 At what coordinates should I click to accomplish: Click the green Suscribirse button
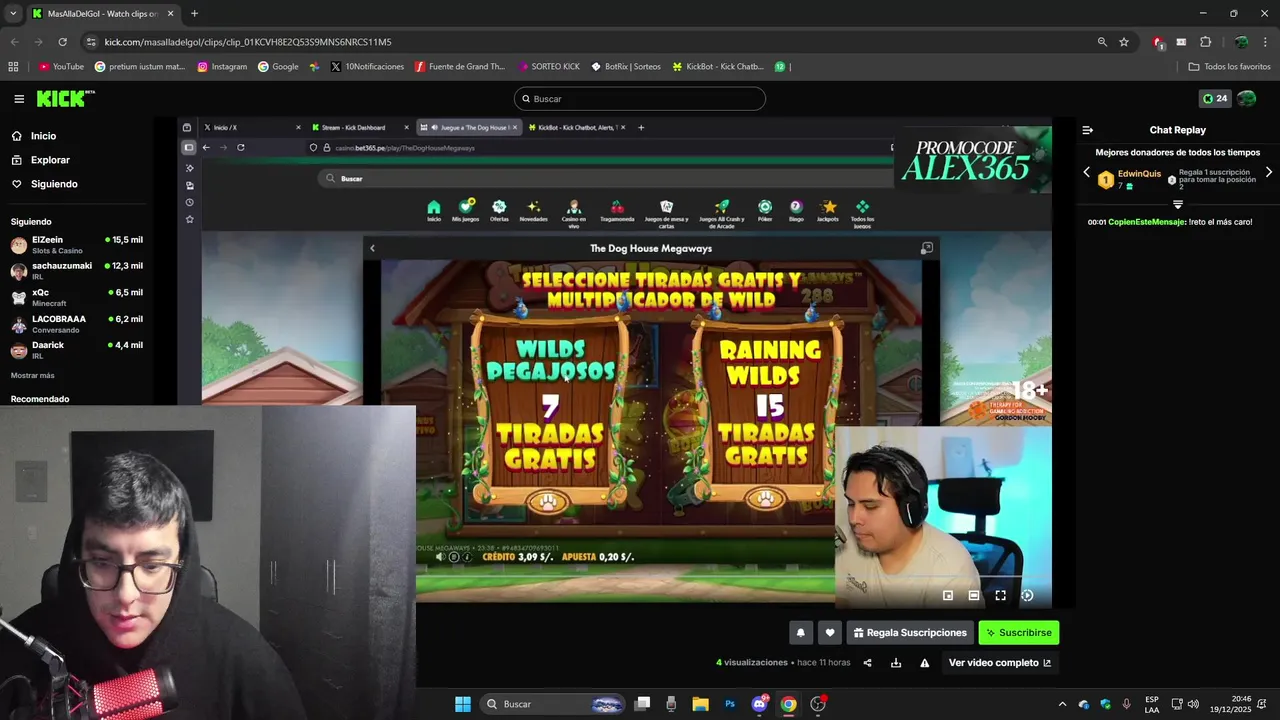[x=1018, y=633]
